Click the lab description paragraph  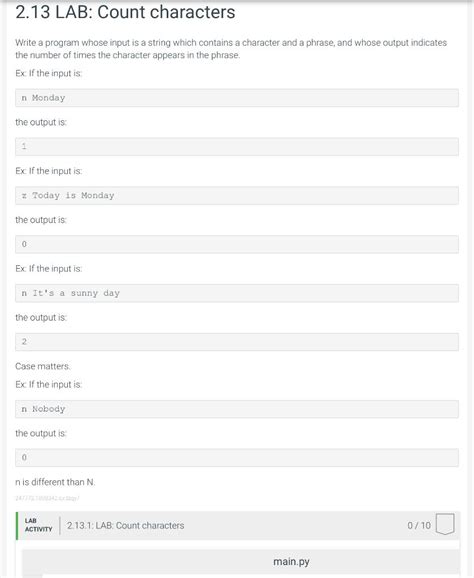tap(231, 49)
